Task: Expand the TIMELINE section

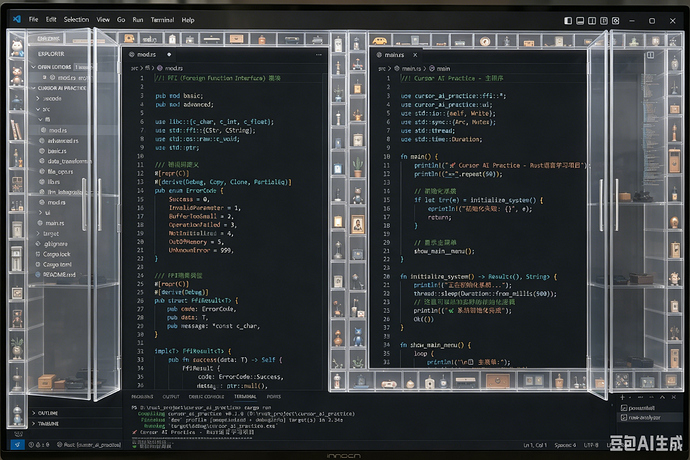Action: pos(48,423)
